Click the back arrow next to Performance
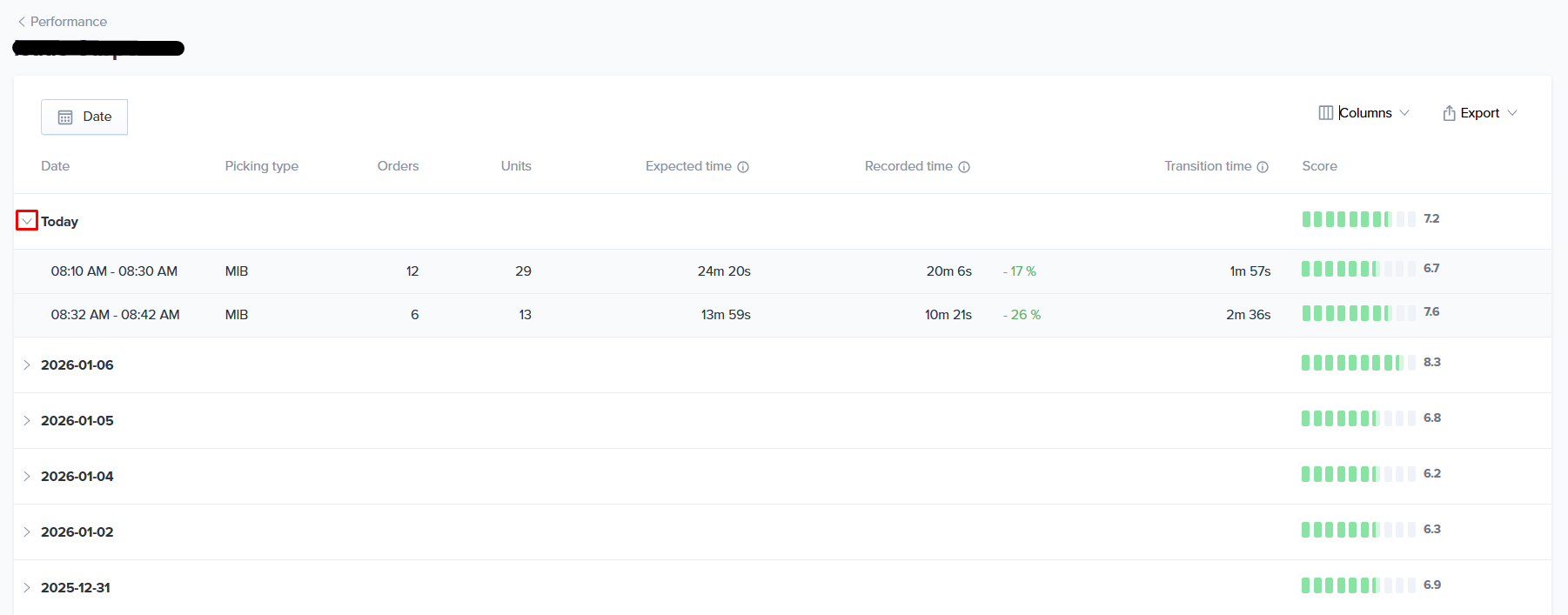This screenshot has height=615, width=1568. (x=22, y=22)
